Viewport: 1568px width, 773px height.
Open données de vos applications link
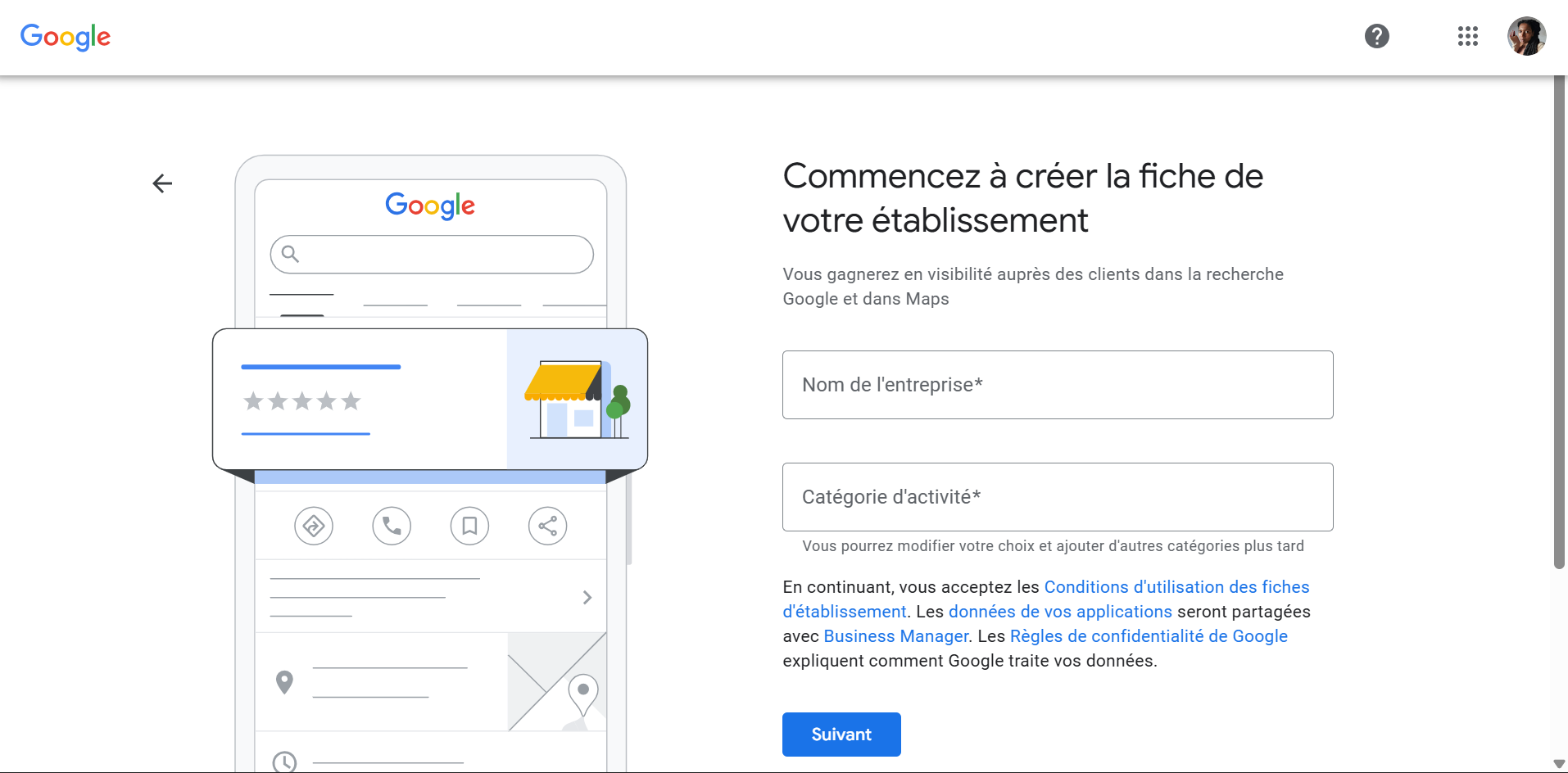pyautogui.click(x=1060, y=612)
